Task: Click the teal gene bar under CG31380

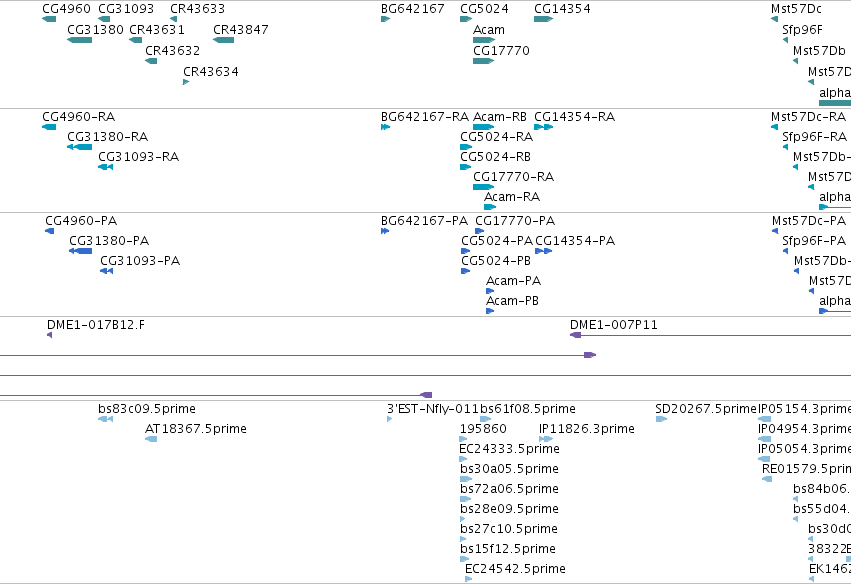Action: (79, 40)
